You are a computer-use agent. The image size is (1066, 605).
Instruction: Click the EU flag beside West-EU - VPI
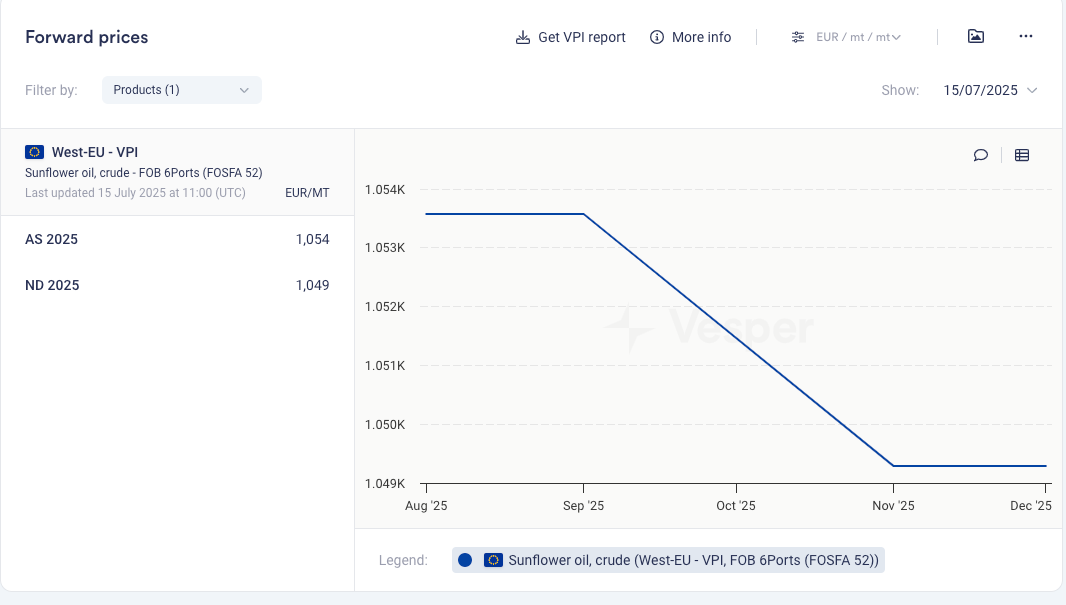[x=34, y=152]
